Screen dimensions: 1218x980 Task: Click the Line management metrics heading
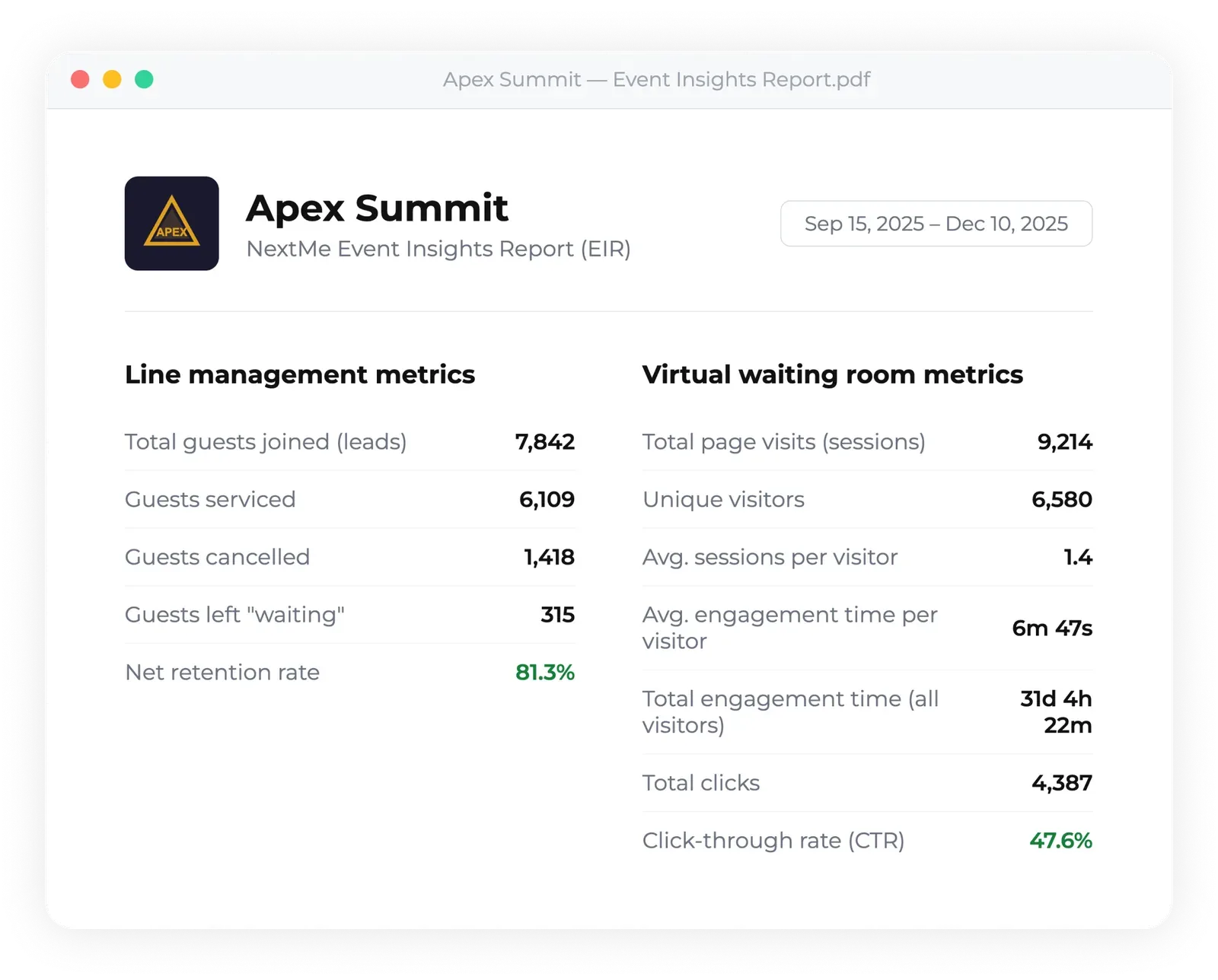click(x=300, y=374)
